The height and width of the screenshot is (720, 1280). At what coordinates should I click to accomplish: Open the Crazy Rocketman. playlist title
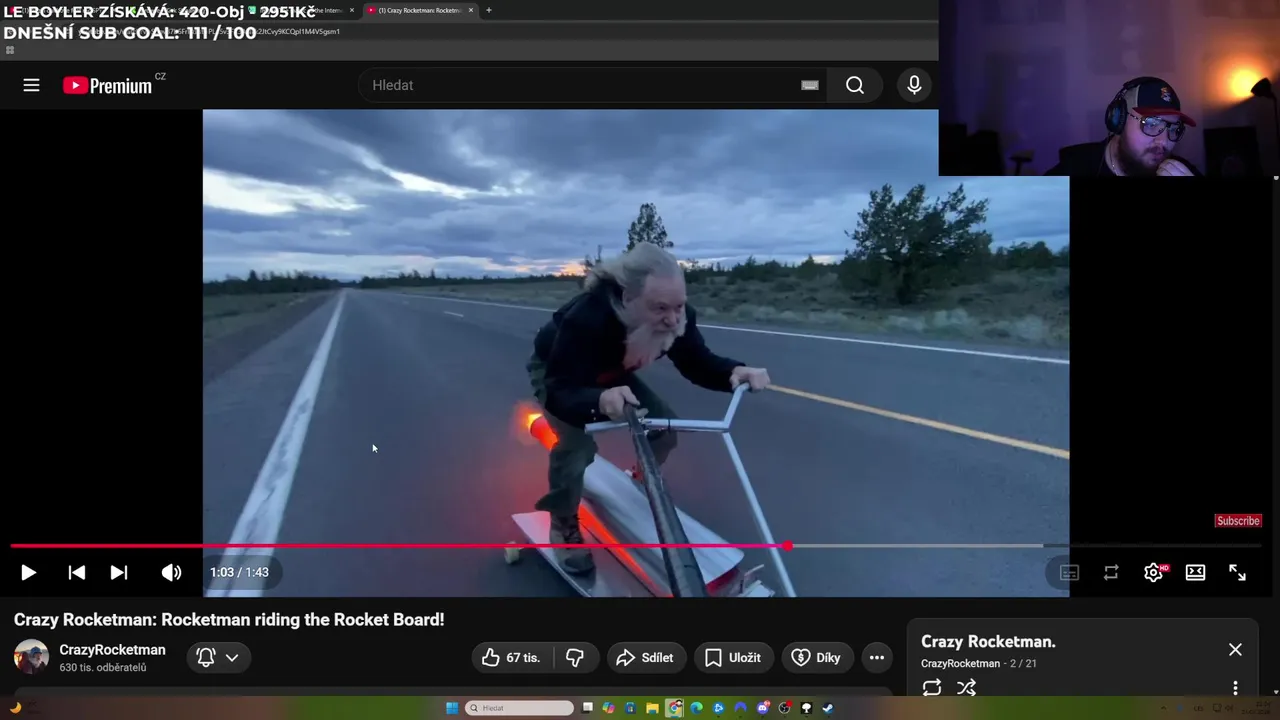(x=988, y=642)
